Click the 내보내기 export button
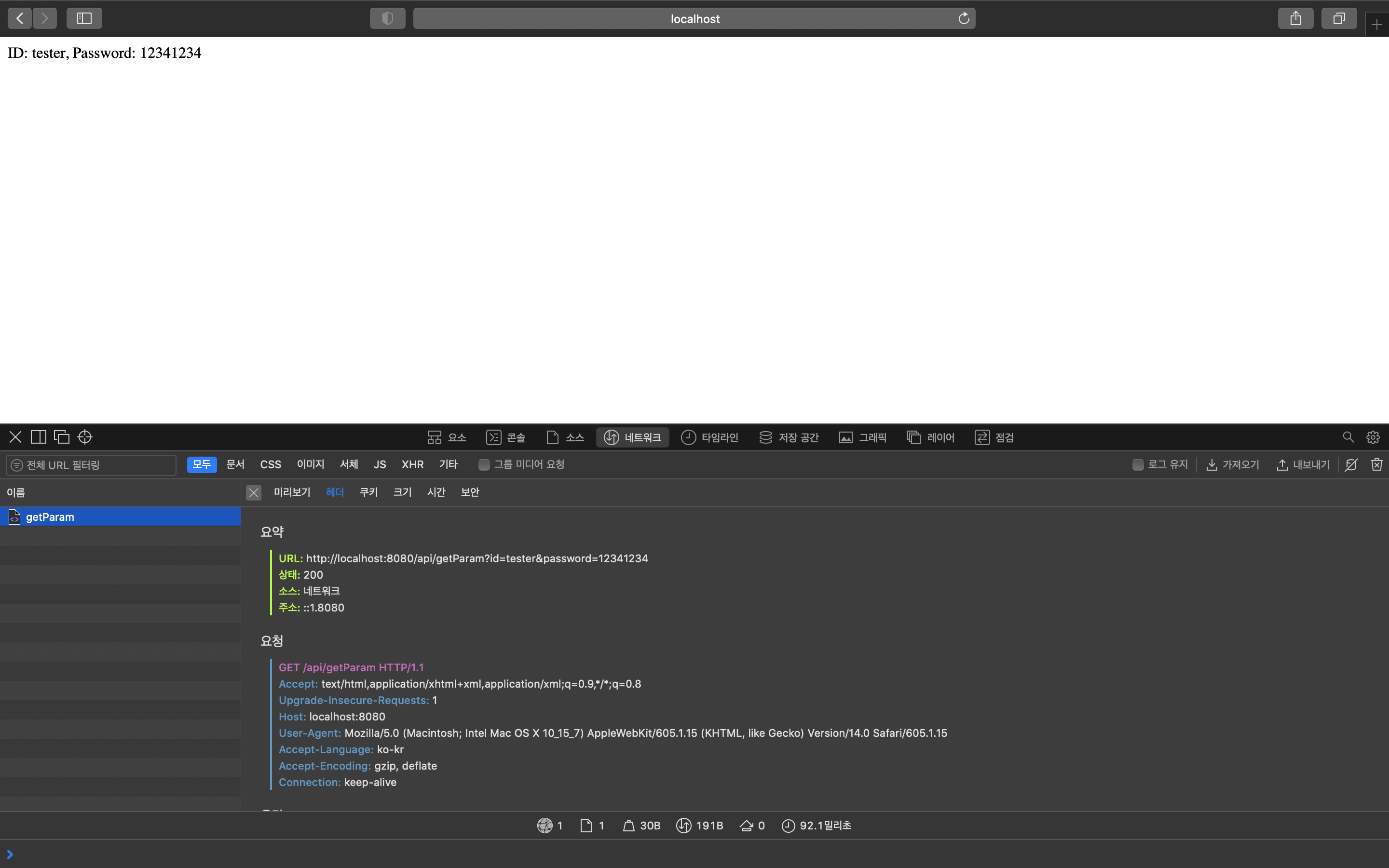This screenshot has height=868, width=1389. click(1303, 464)
